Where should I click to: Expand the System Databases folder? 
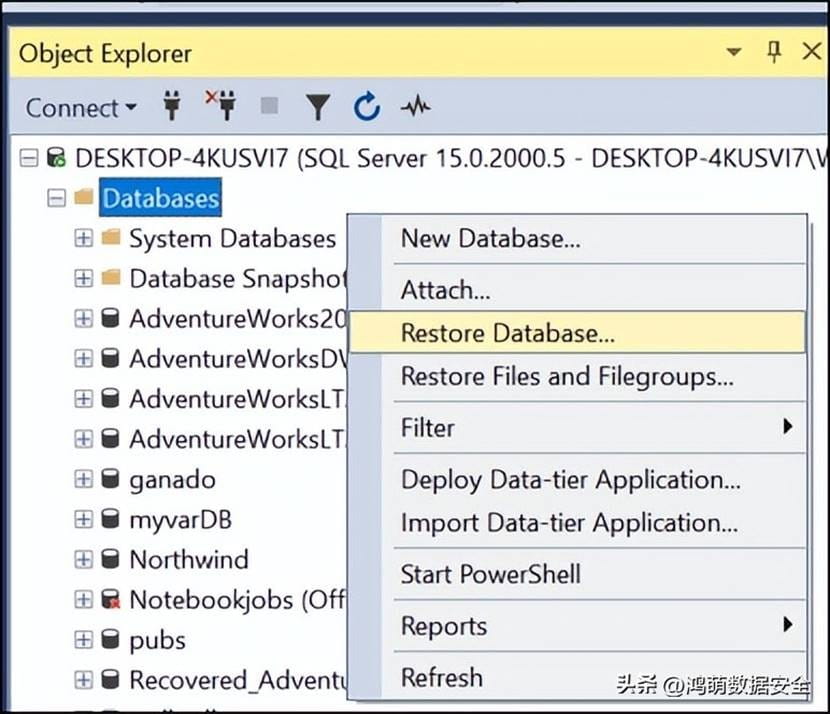84,239
